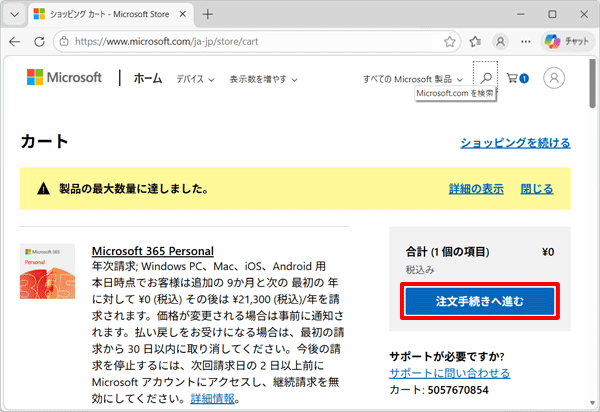Click the account sign-in avatar icon

[x=555, y=78]
